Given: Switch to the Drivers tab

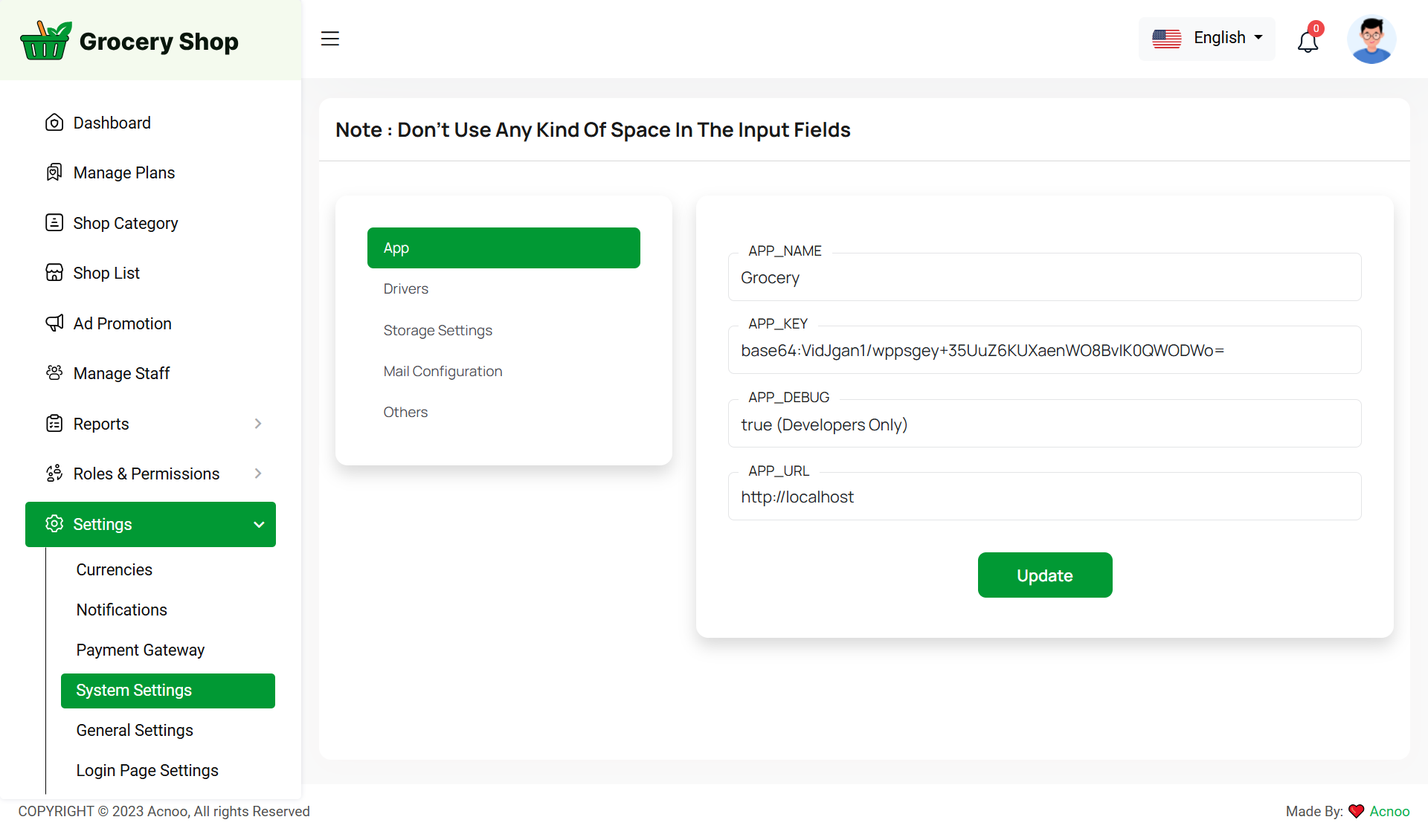Looking at the screenshot, I should click(x=406, y=288).
